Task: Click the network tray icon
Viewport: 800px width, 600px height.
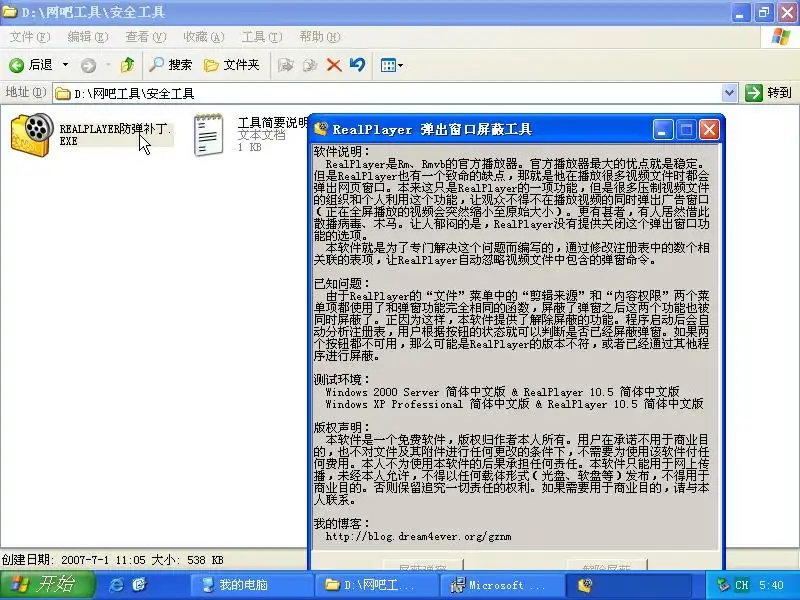Action: pyautogui.click(x=722, y=585)
